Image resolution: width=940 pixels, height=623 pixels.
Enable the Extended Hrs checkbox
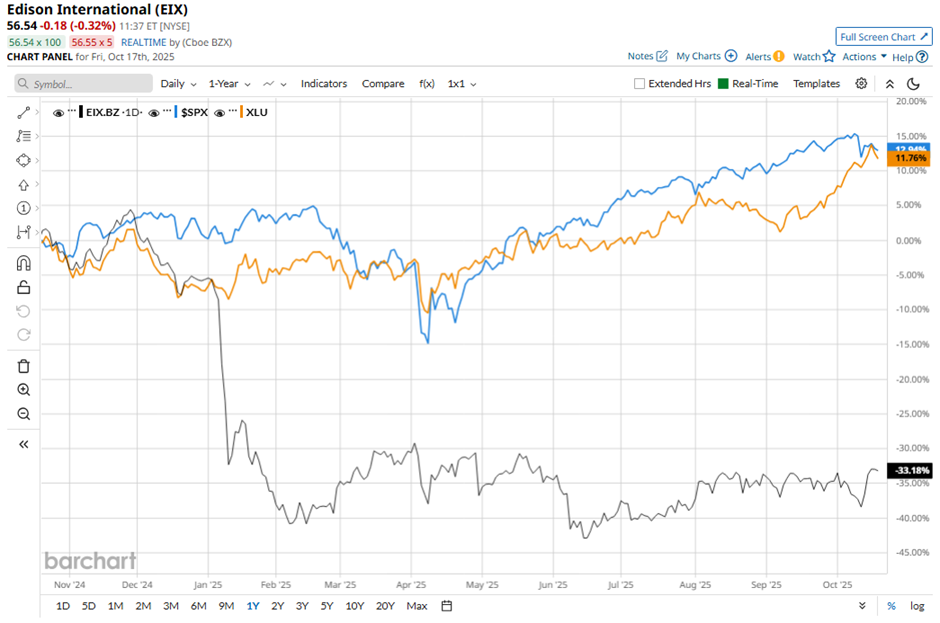pyautogui.click(x=639, y=84)
